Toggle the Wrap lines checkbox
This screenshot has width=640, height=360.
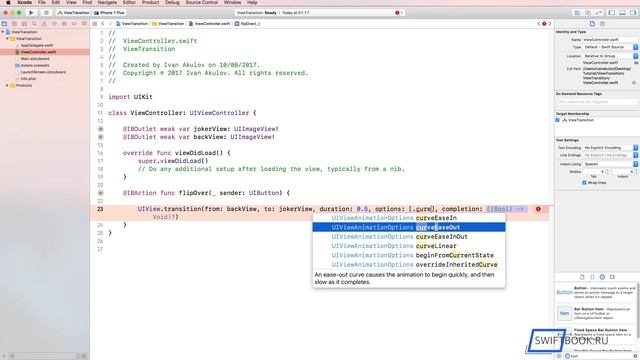click(584, 182)
